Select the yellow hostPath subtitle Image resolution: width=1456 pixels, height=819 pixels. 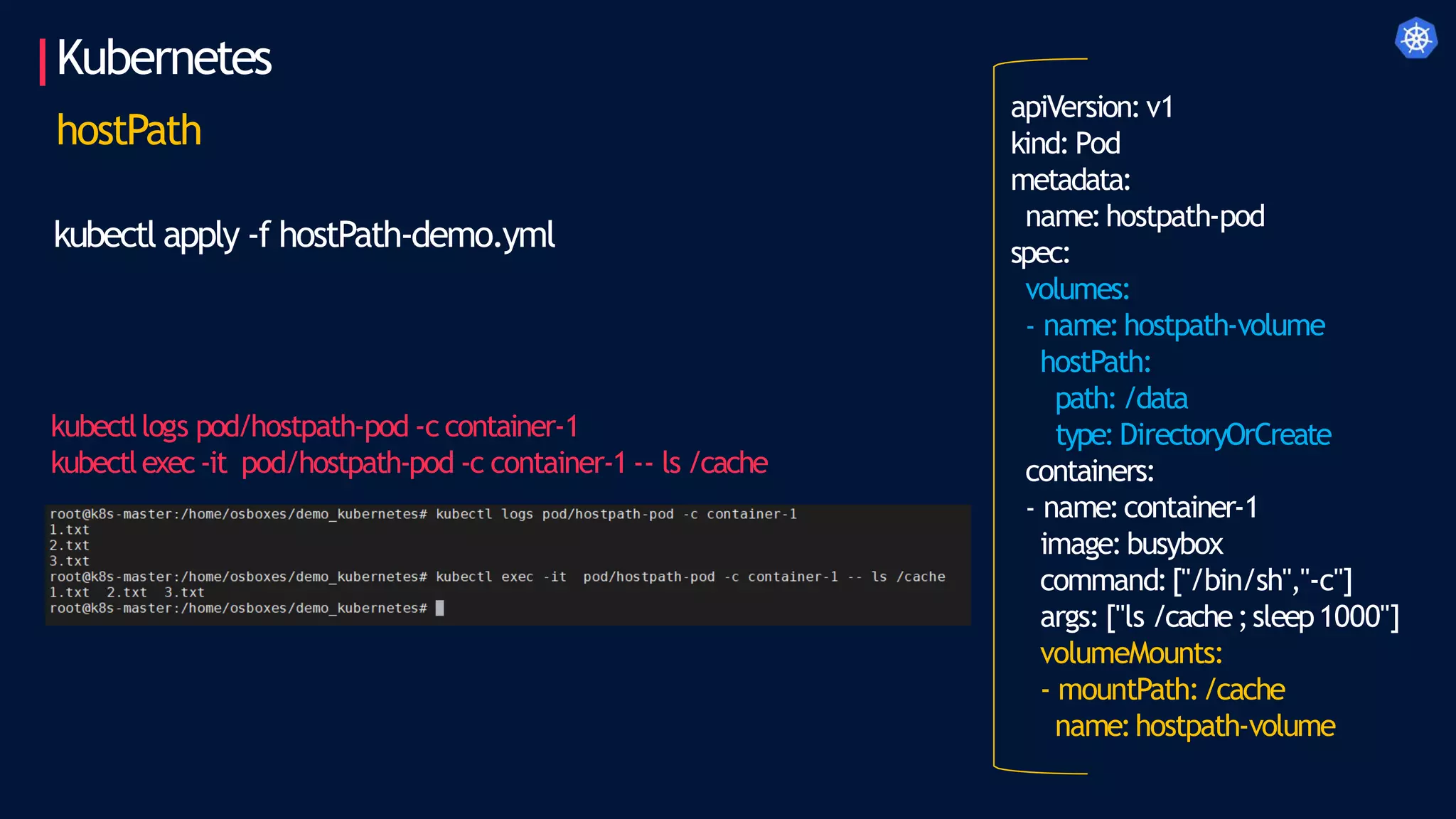(x=129, y=131)
